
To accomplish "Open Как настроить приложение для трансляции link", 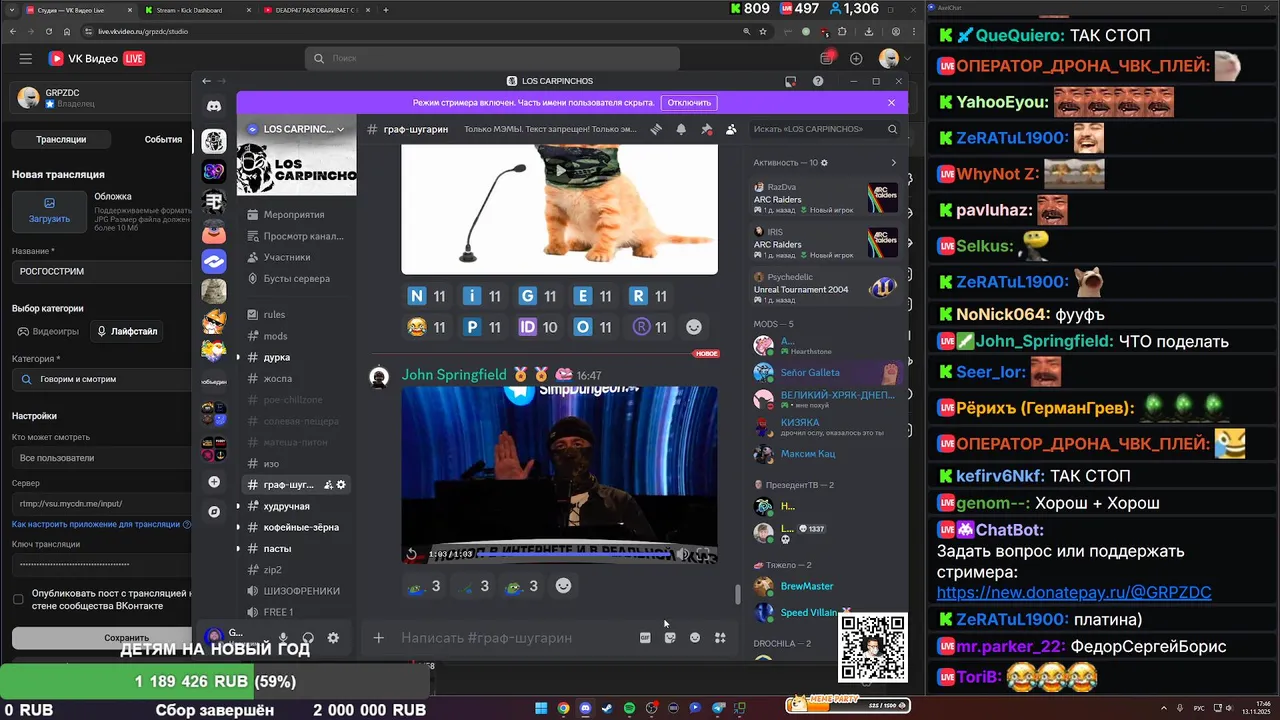I will [96, 524].
